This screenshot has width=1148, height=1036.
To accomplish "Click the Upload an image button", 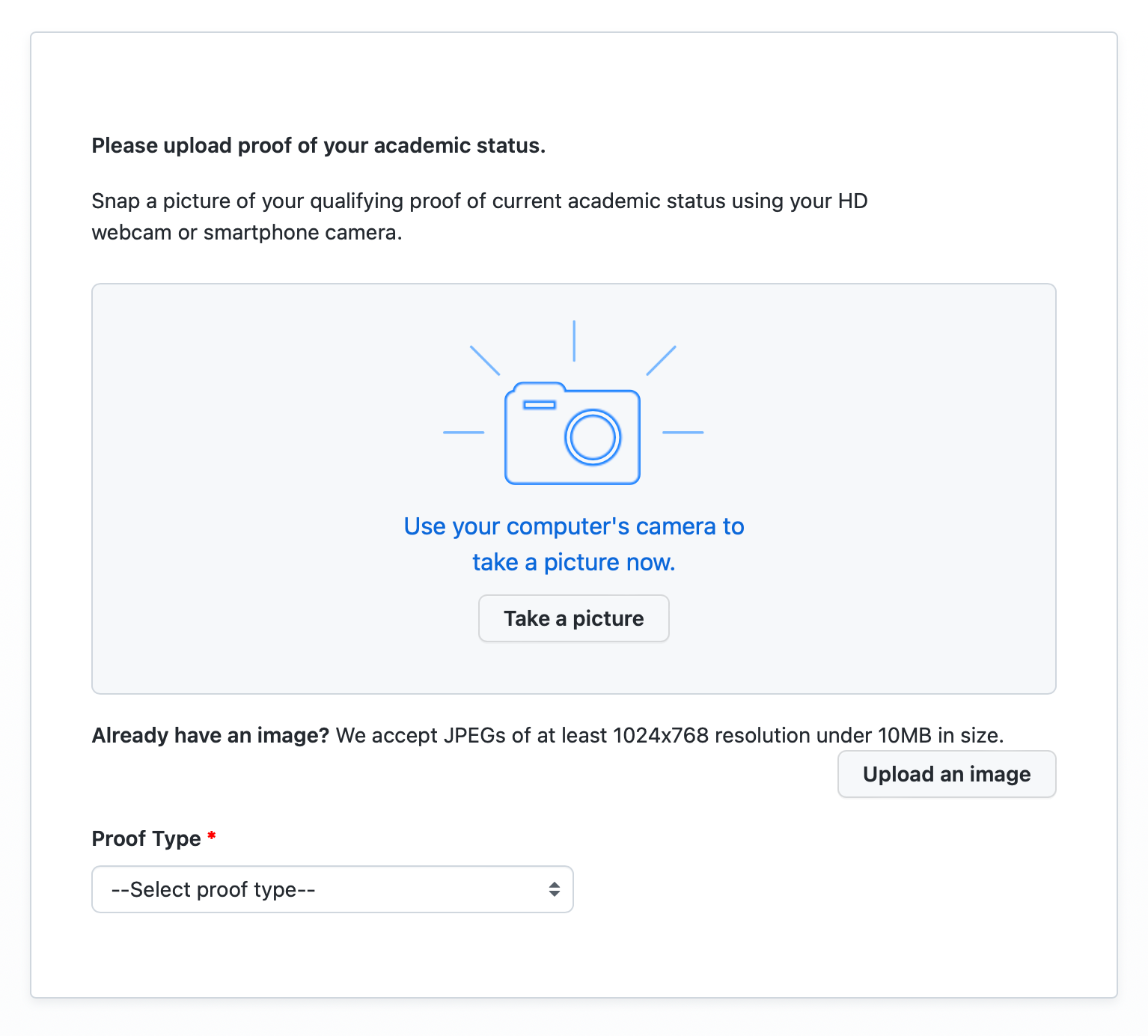I will point(947,774).
